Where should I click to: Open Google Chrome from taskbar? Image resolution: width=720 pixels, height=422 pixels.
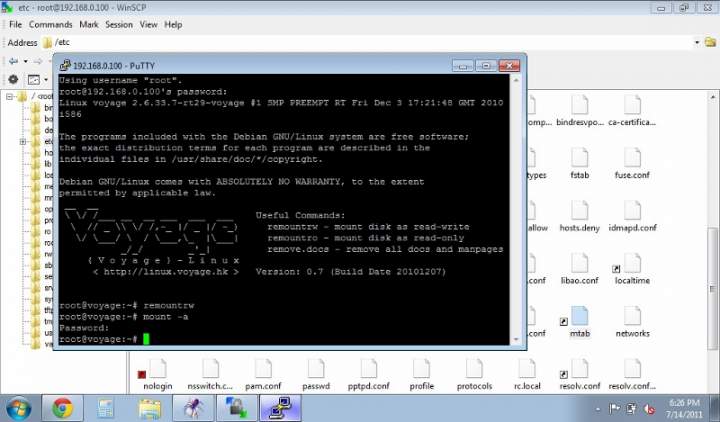(x=63, y=408)
